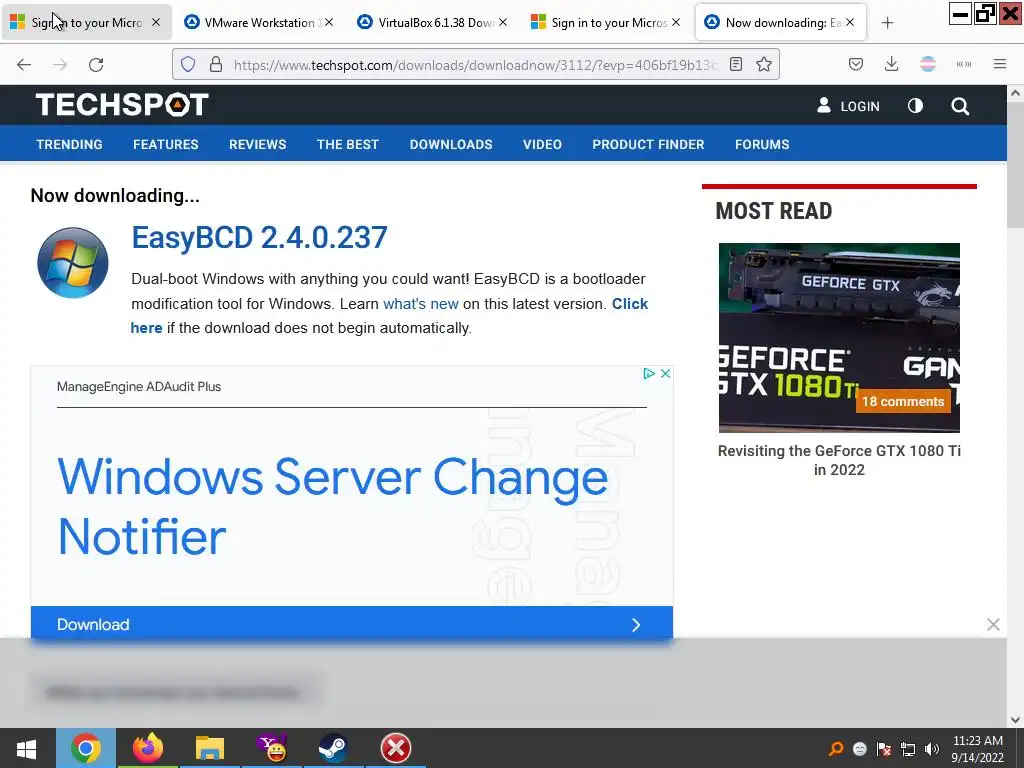The width and height of the screenshot is (1024, 768).
Task: Toggle reader view in the address bar
Action: 736,64
